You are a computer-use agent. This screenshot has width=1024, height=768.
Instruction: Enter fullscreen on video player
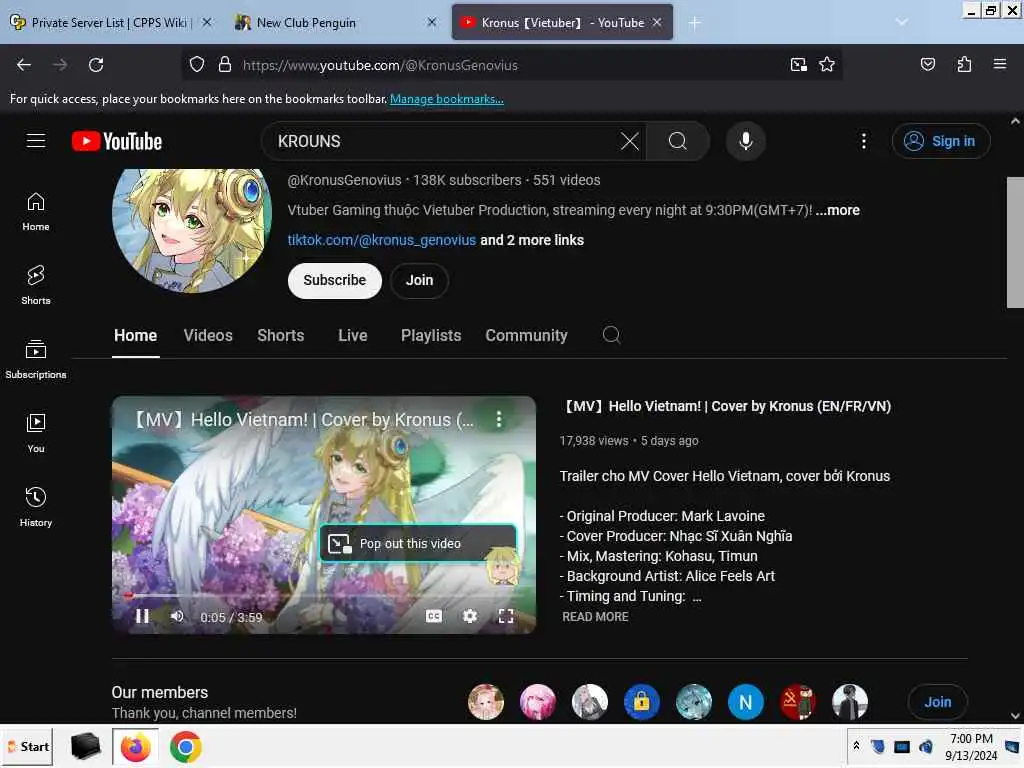[x=506, y=616]
